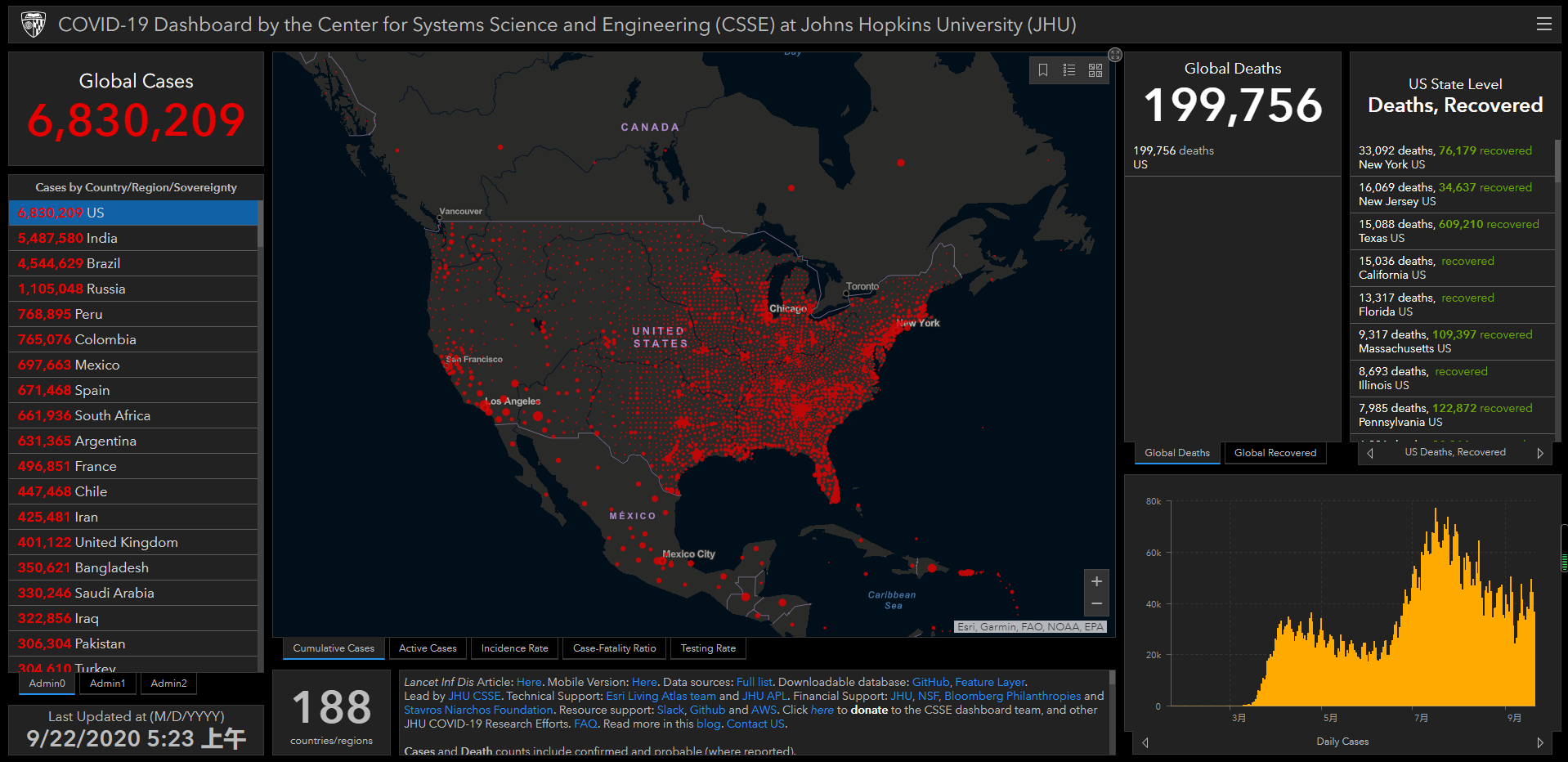Click the New York US deaths row
Image resolution: width=1568 pixels, height=762 pixels.
pyautogui.click(x=1453, y=158)
